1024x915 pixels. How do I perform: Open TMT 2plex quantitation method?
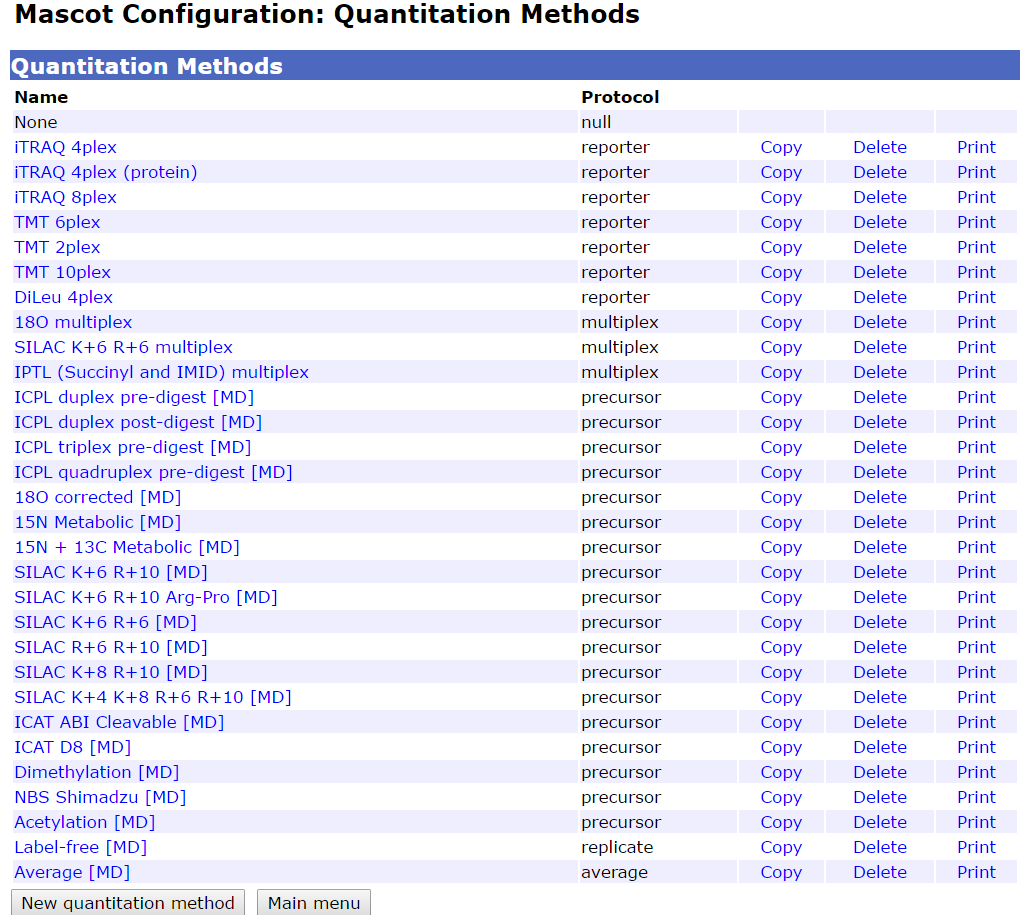57,247
